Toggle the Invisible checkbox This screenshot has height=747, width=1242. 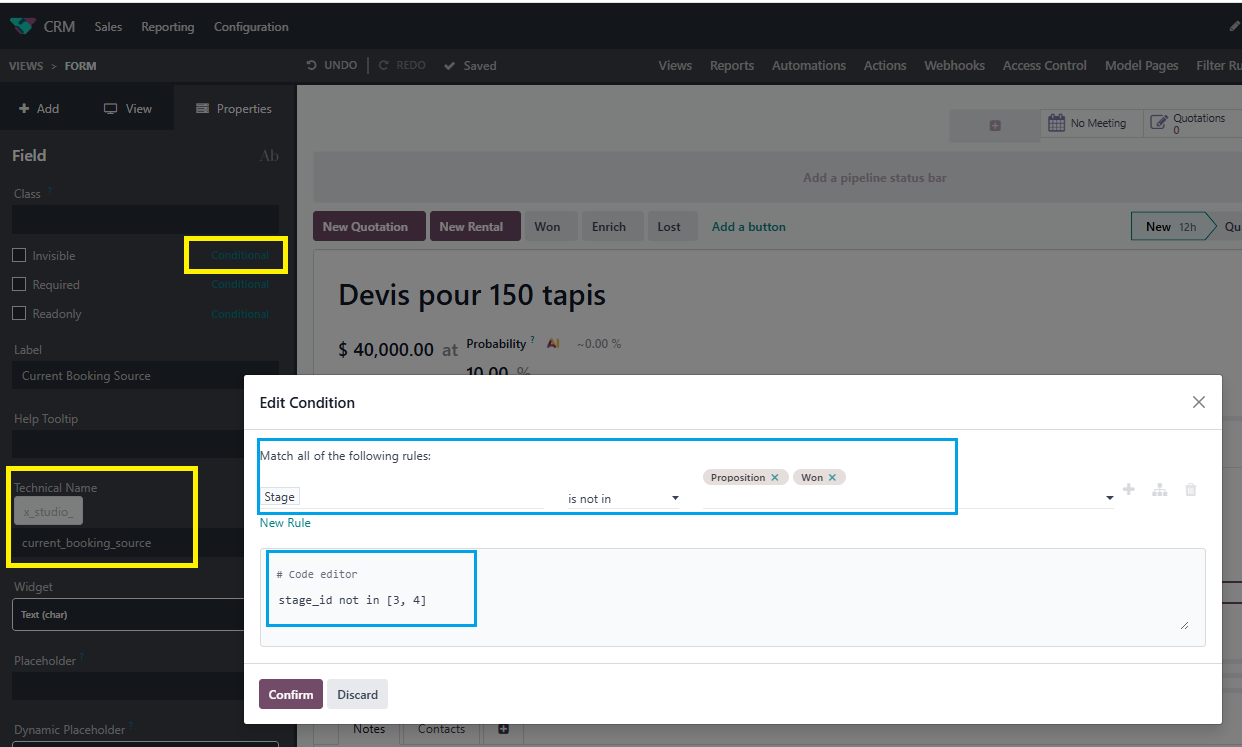coord(19,255)
